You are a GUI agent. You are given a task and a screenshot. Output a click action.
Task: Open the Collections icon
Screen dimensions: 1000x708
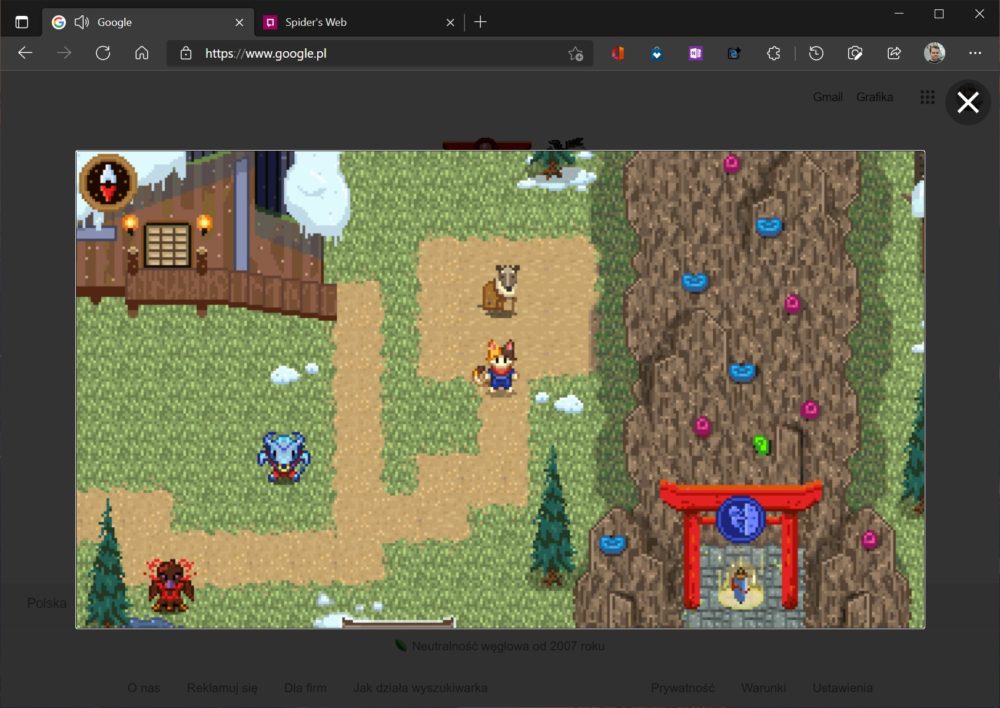point(855,54)
